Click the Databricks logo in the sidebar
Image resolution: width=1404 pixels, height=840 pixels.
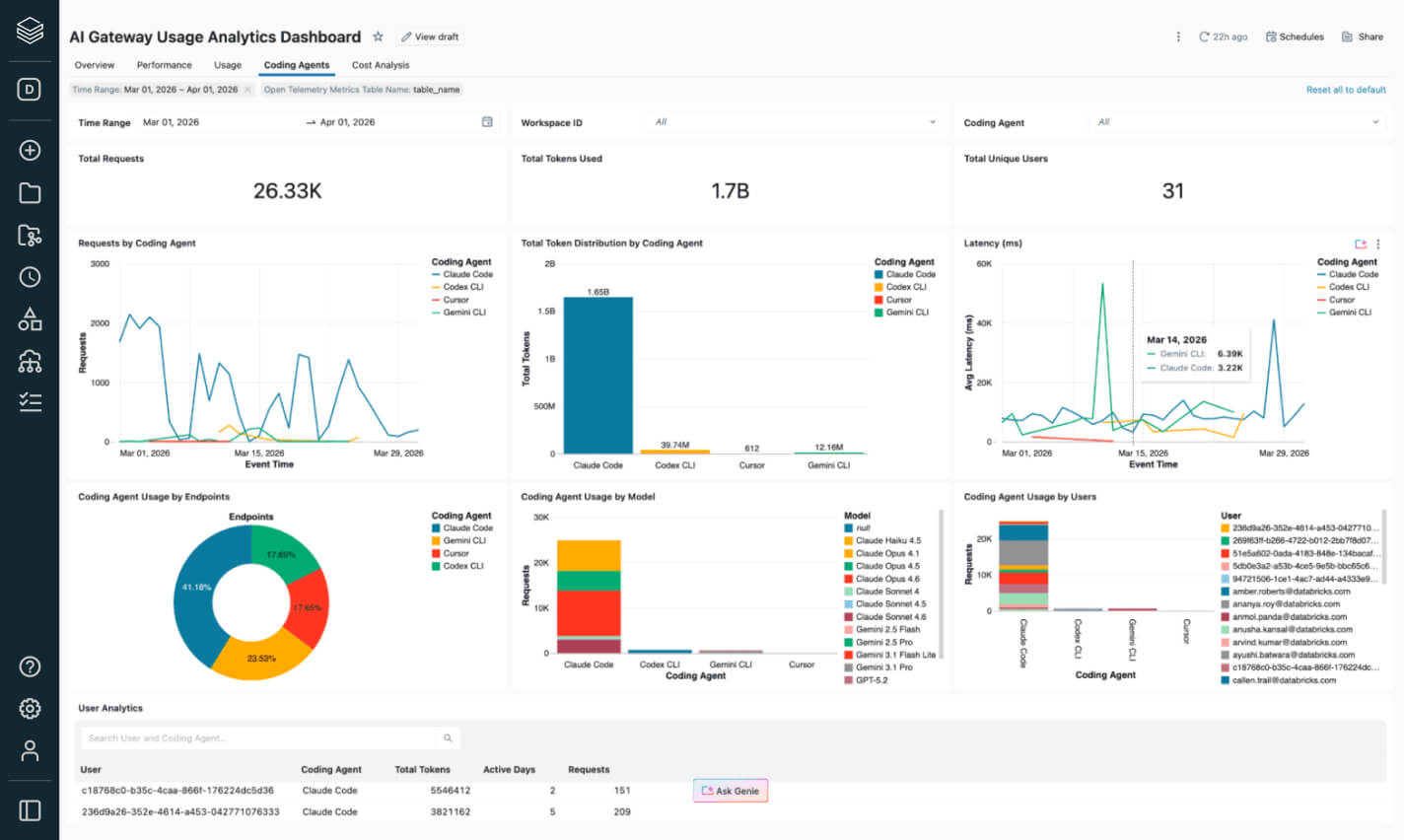[x=30, y=31]
